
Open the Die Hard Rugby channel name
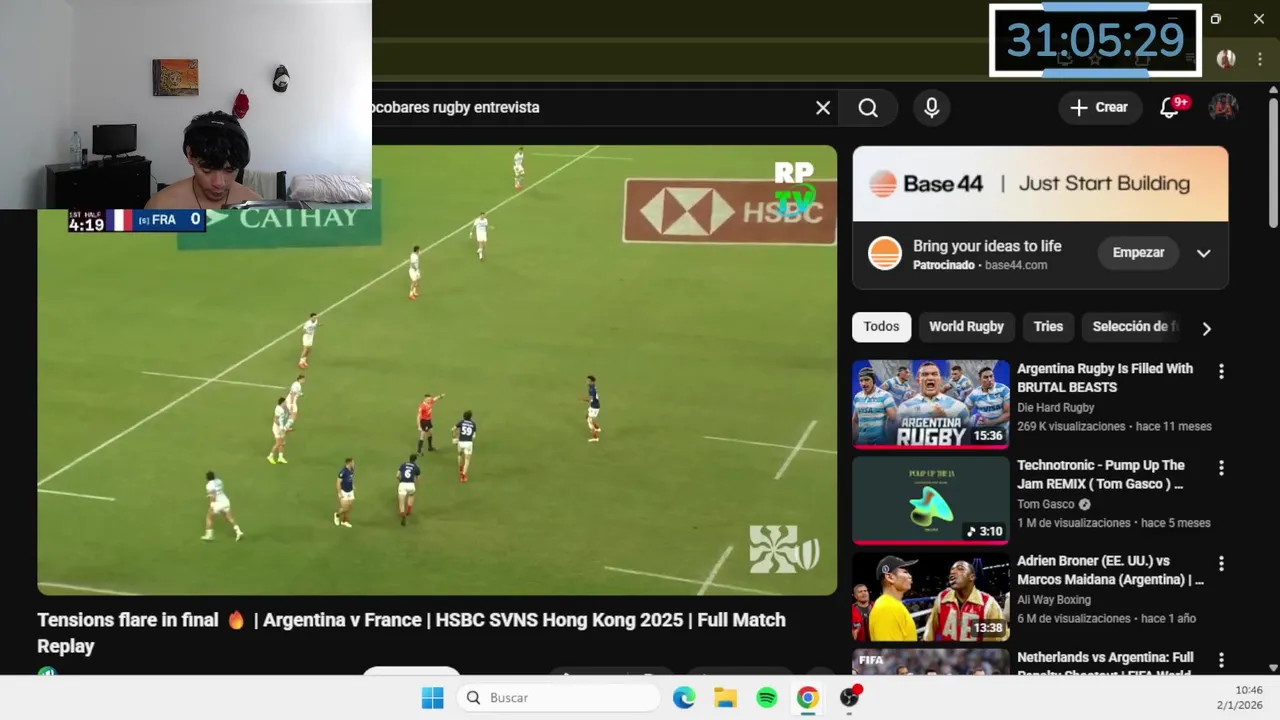point(1056,408)
